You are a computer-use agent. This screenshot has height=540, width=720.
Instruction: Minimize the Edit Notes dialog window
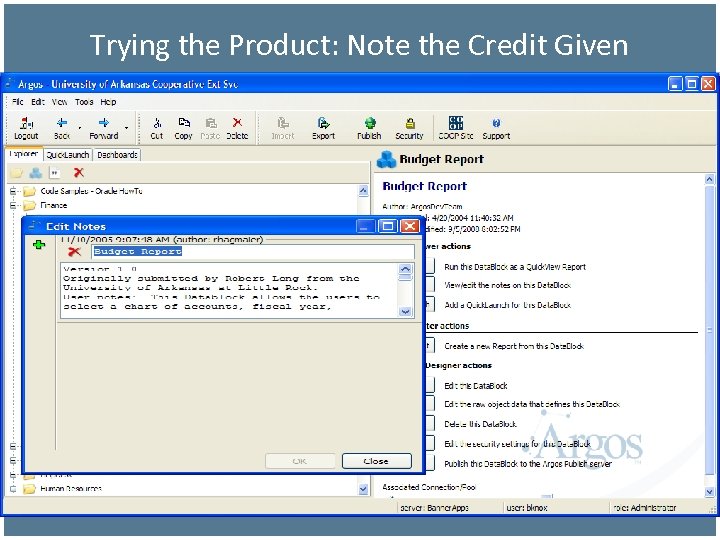[366, 226]
